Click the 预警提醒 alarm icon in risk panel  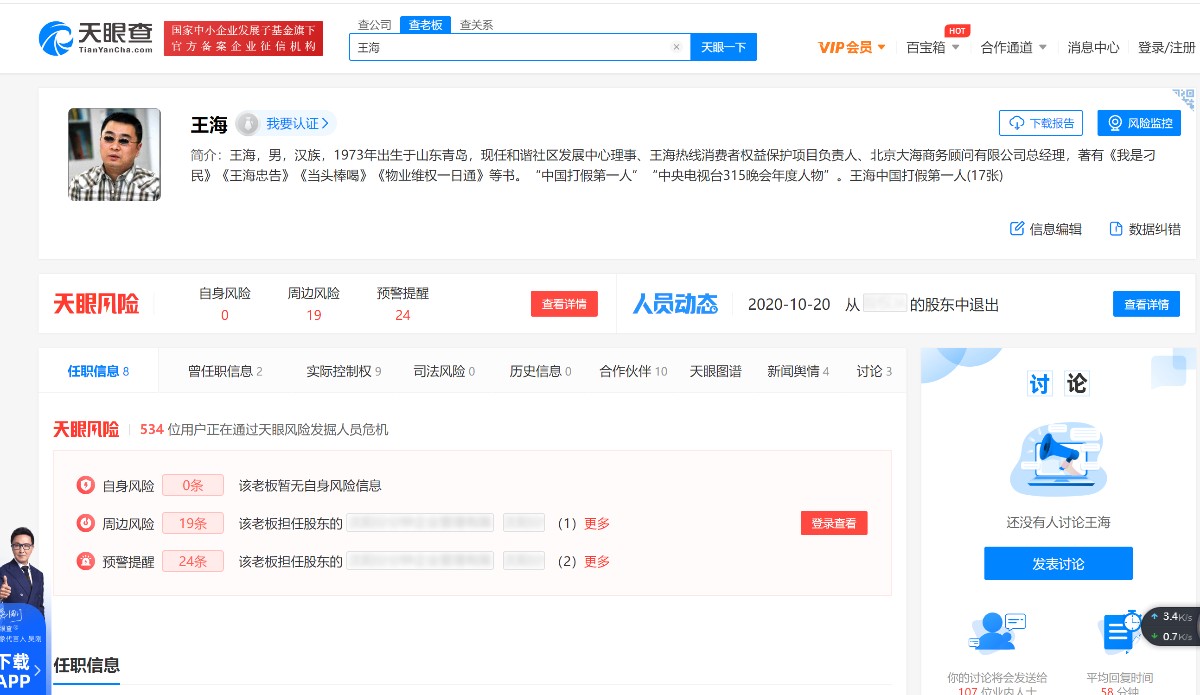pos(86,561)
